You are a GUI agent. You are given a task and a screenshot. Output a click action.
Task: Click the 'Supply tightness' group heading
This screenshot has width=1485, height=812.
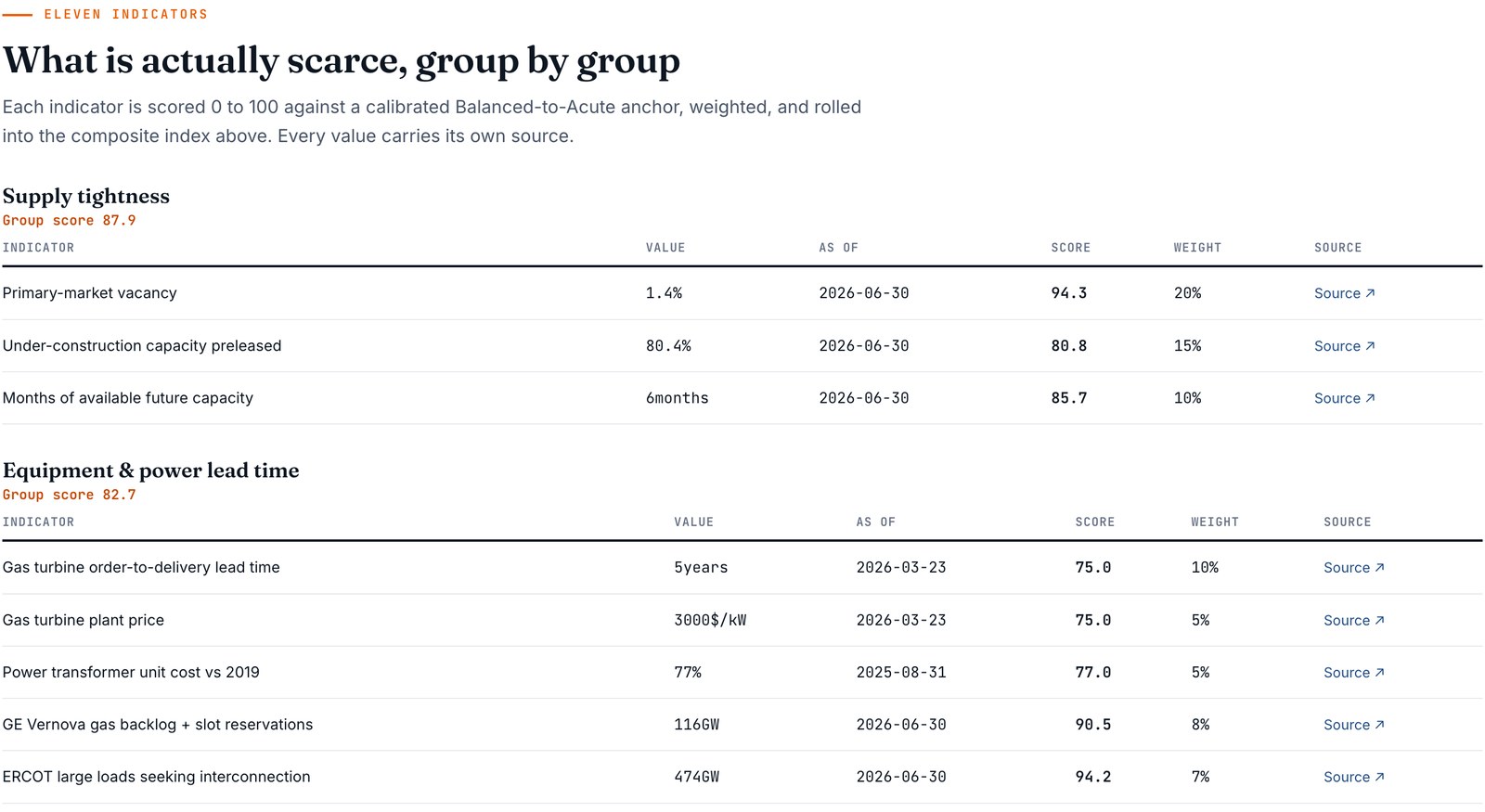(x=86, y=197)
